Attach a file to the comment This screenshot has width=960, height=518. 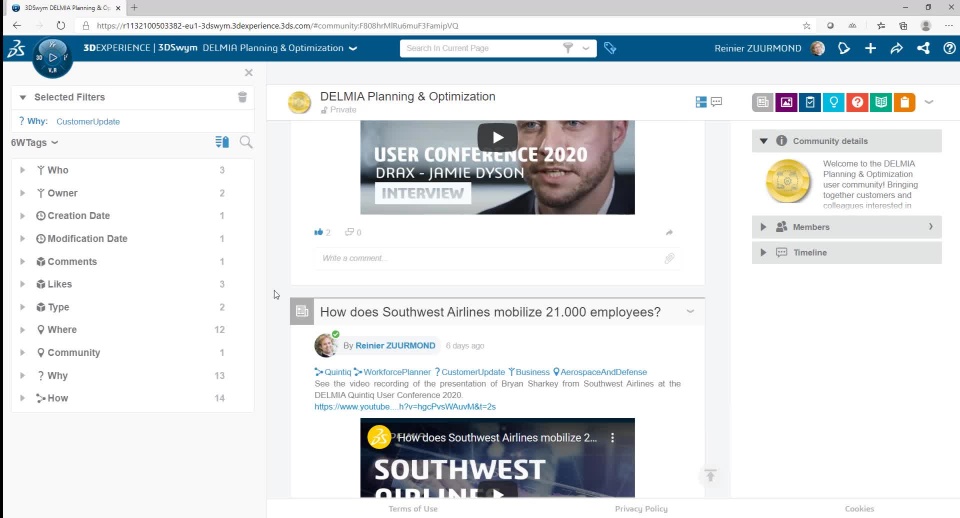coord(669,258)
